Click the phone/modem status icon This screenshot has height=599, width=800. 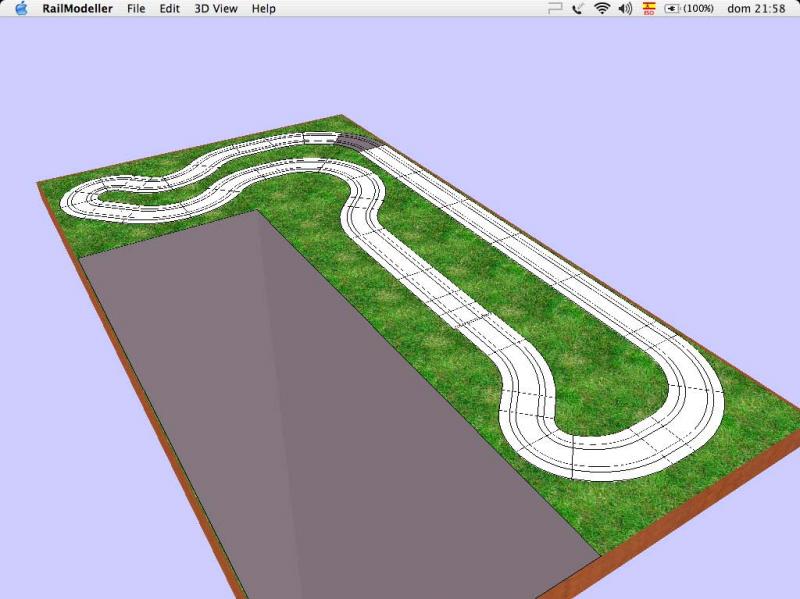[x=579, y=8]
